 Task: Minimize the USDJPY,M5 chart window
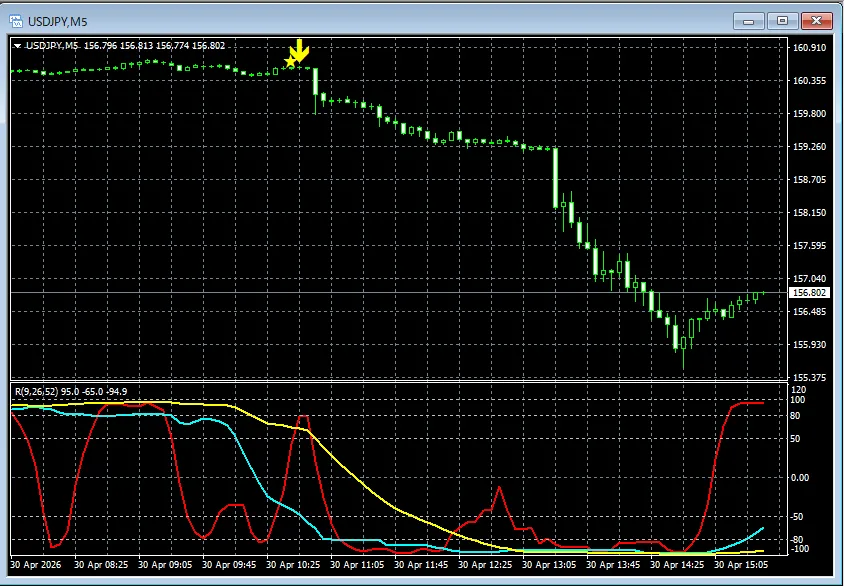[749, 21]
